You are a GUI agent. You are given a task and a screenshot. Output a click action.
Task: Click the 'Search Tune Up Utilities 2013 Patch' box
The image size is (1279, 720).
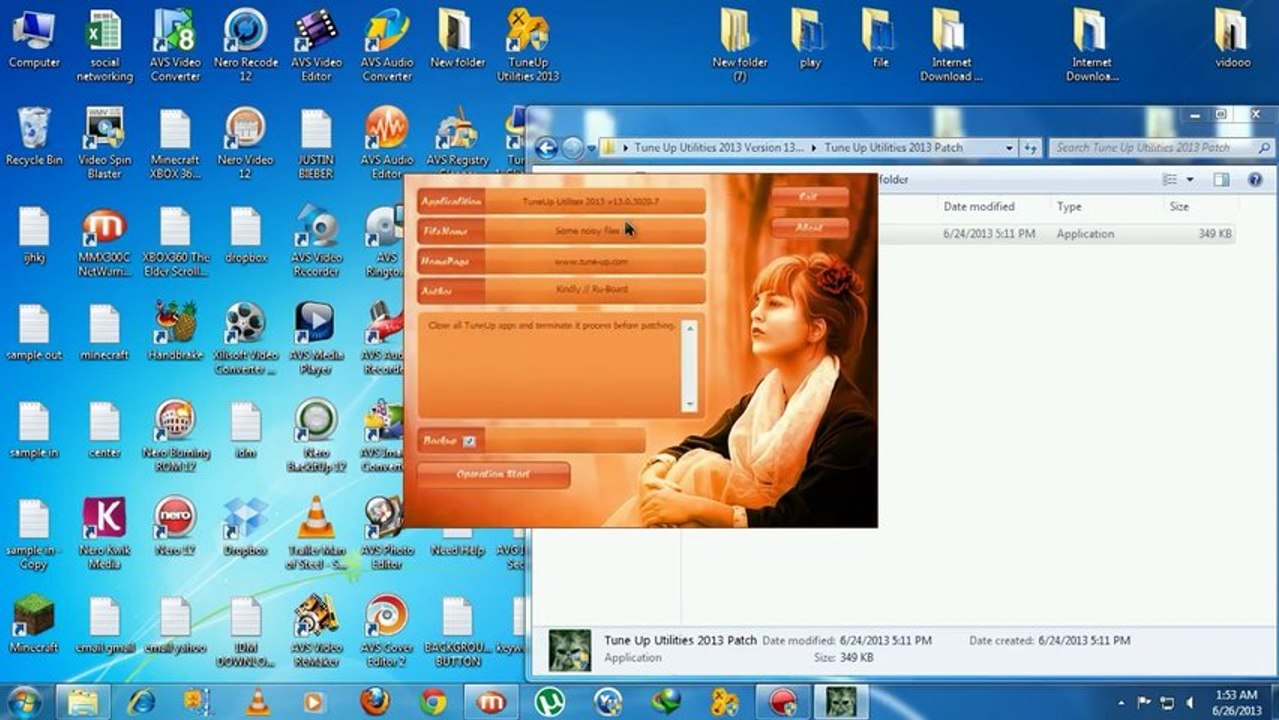pyautogui.click(x=1160, y=148)
